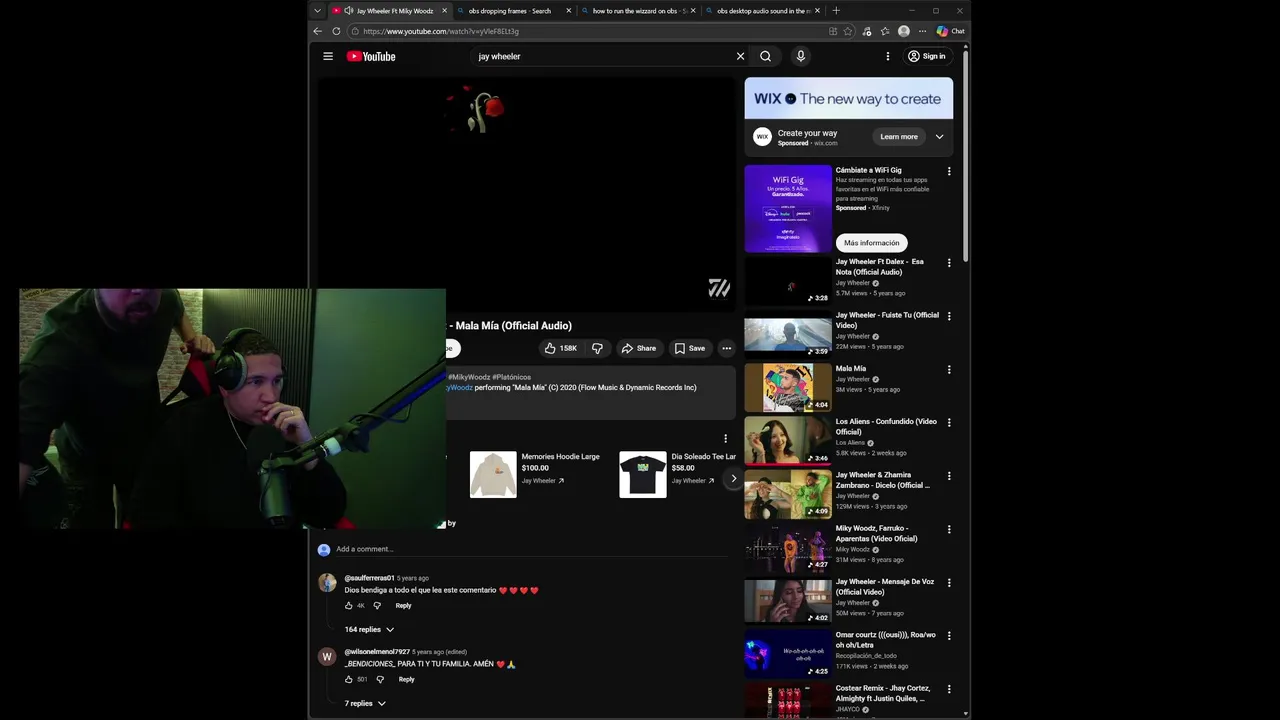Play 'Jay Wheeler - Fuiste Tu' recommended video
This screenshot has height=720, width=1280.
[788, 335]
